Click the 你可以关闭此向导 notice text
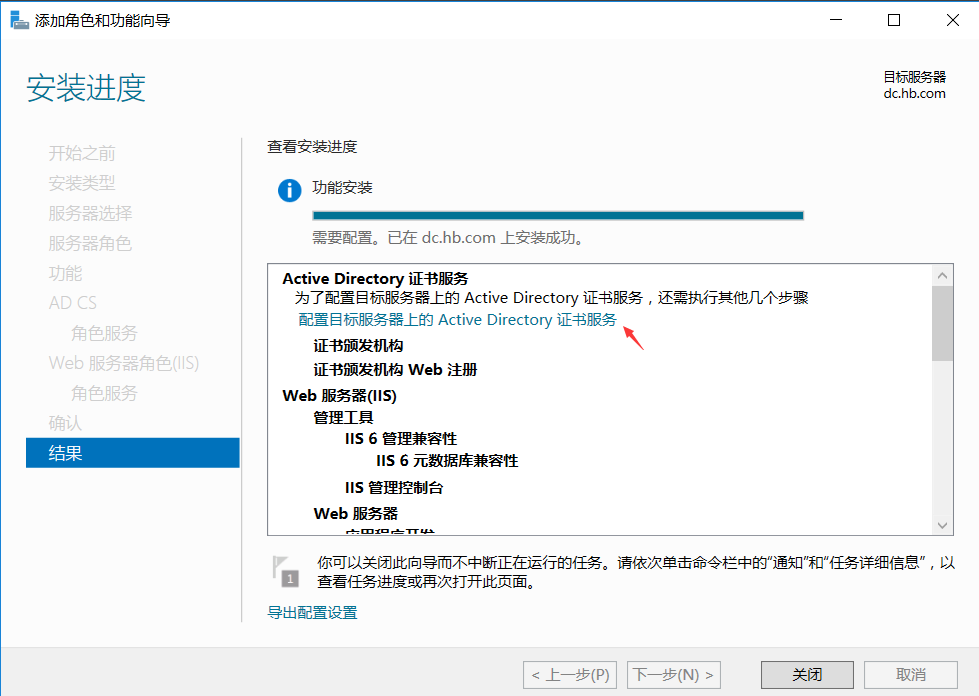 click(x=636, y=572)
